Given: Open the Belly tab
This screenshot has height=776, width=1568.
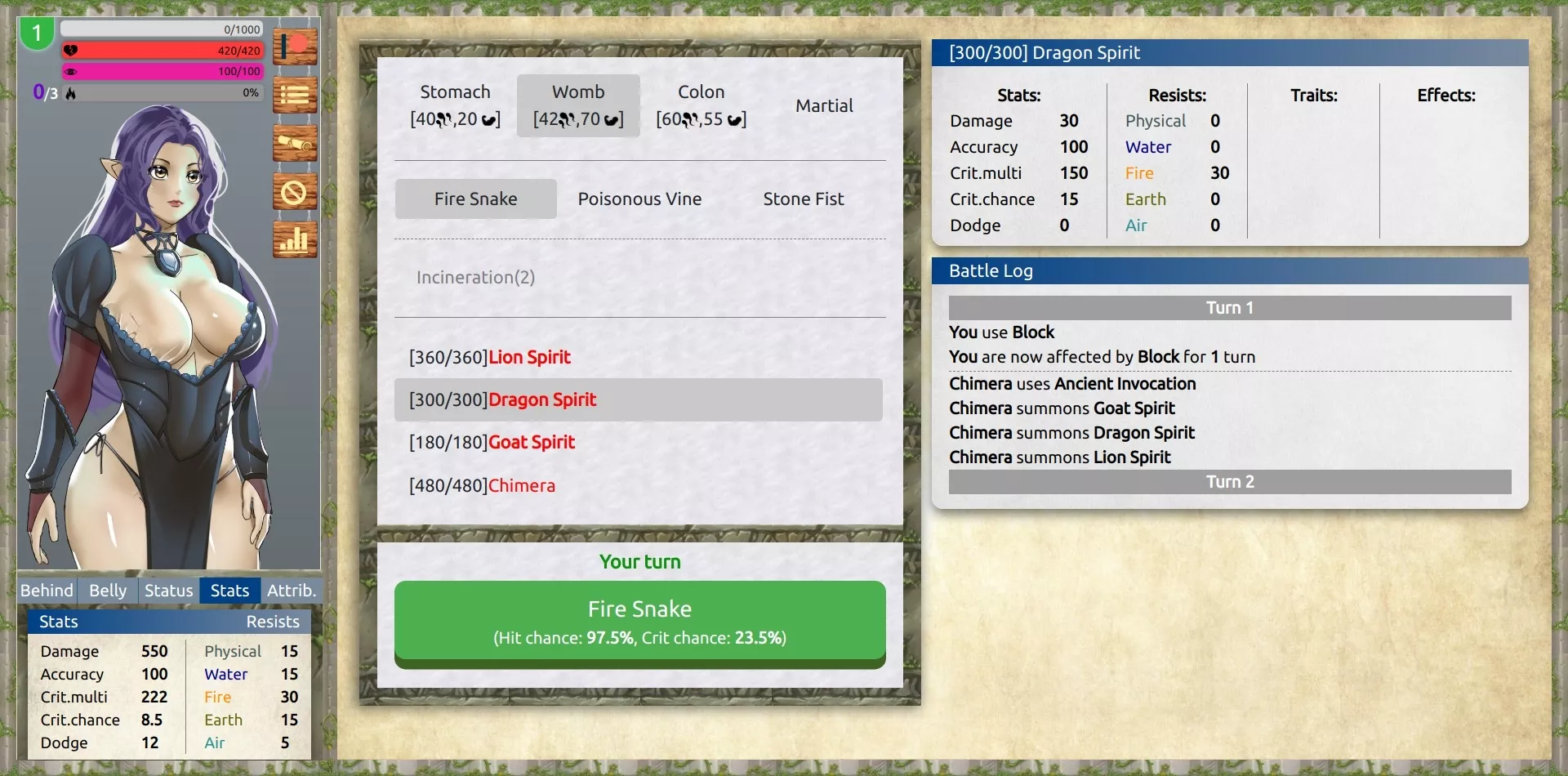Looking at the screenshot, I should [x=107, y=590].
